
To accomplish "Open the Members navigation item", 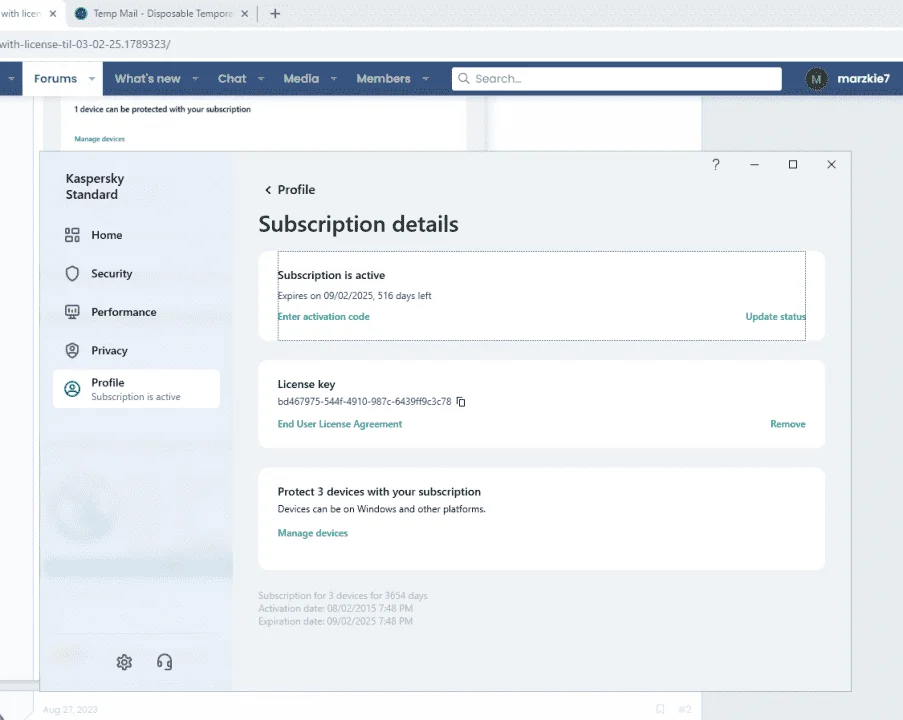I will pos(384,79).
